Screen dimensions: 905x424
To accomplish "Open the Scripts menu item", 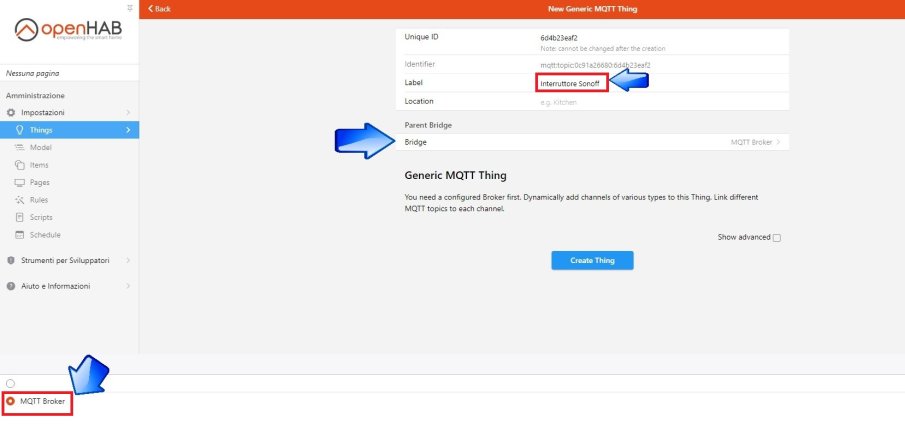I will click(69, 217).
